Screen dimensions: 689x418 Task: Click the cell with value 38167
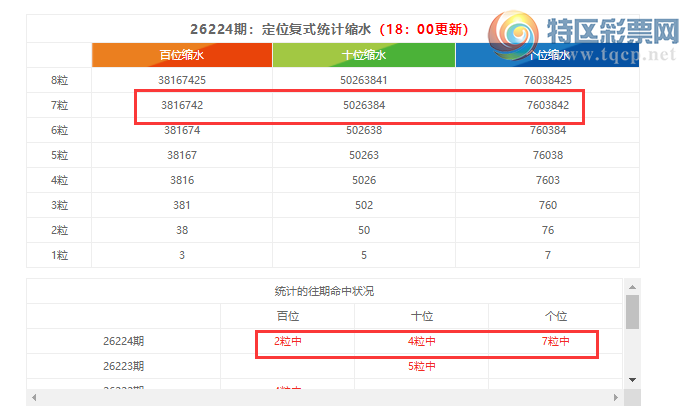182,155
